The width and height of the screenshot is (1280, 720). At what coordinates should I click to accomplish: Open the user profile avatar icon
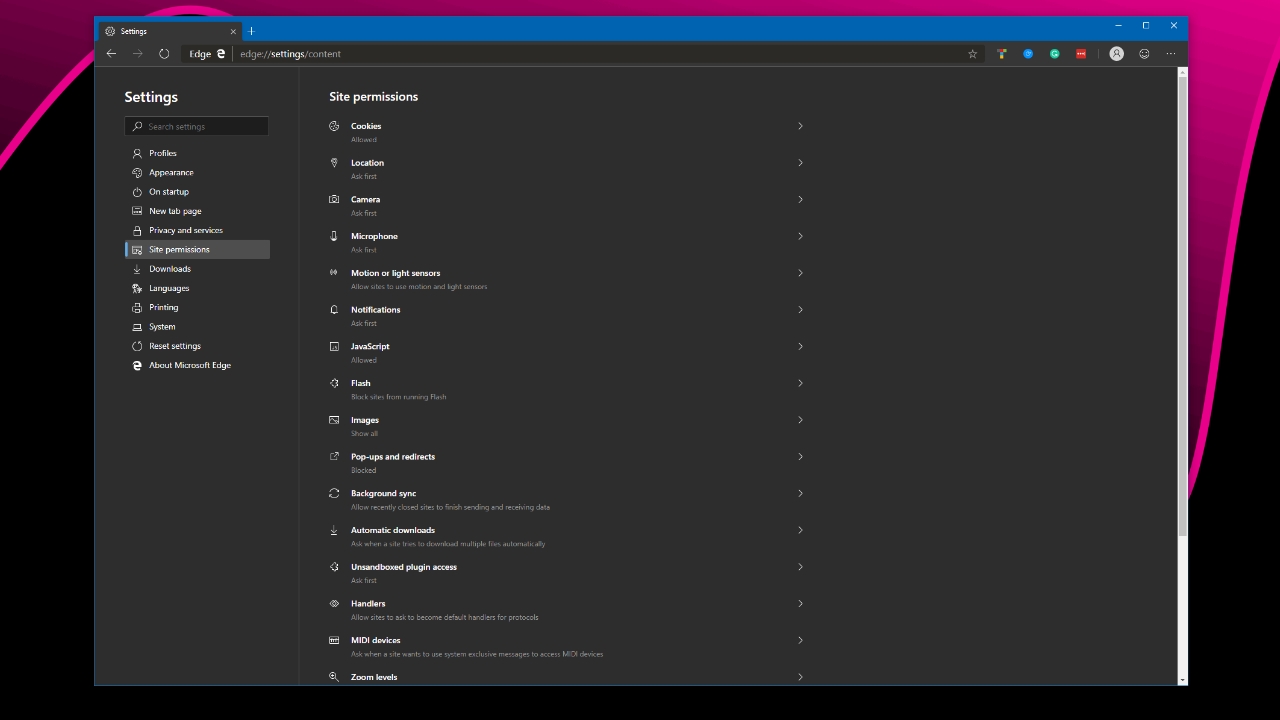click(1116, 54)
